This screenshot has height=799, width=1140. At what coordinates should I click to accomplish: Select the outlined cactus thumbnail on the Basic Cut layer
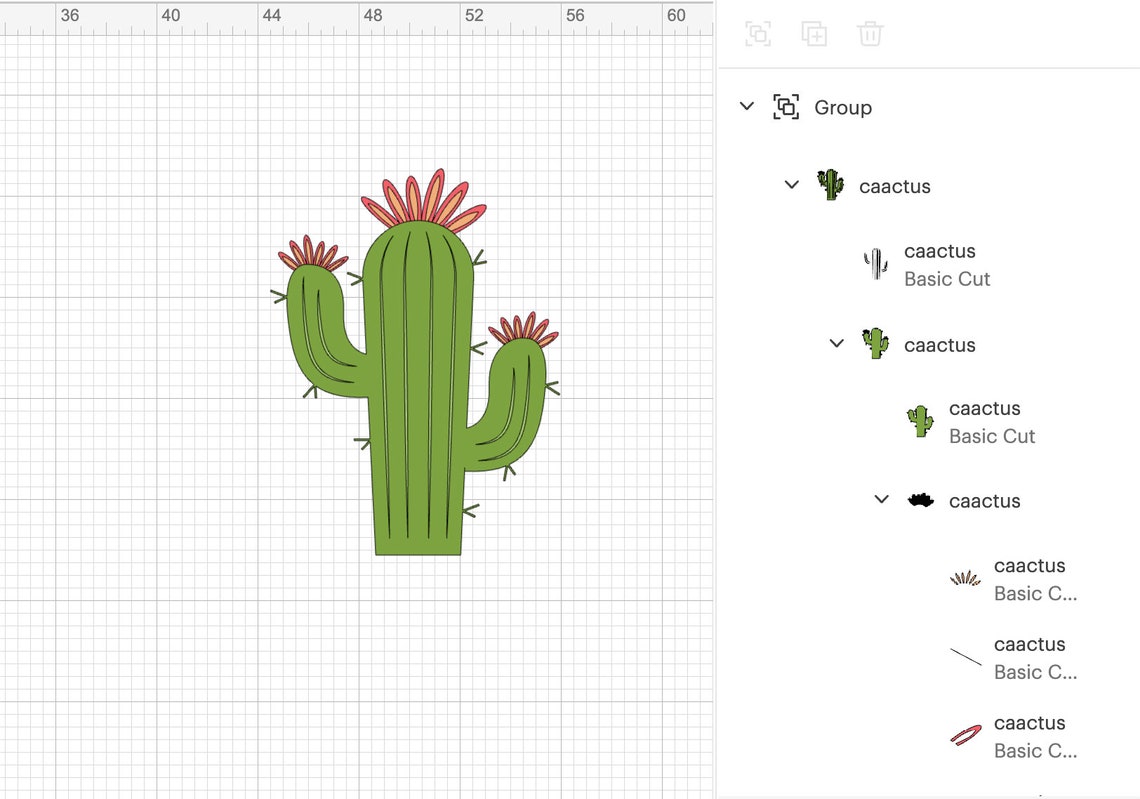(875, 263)
